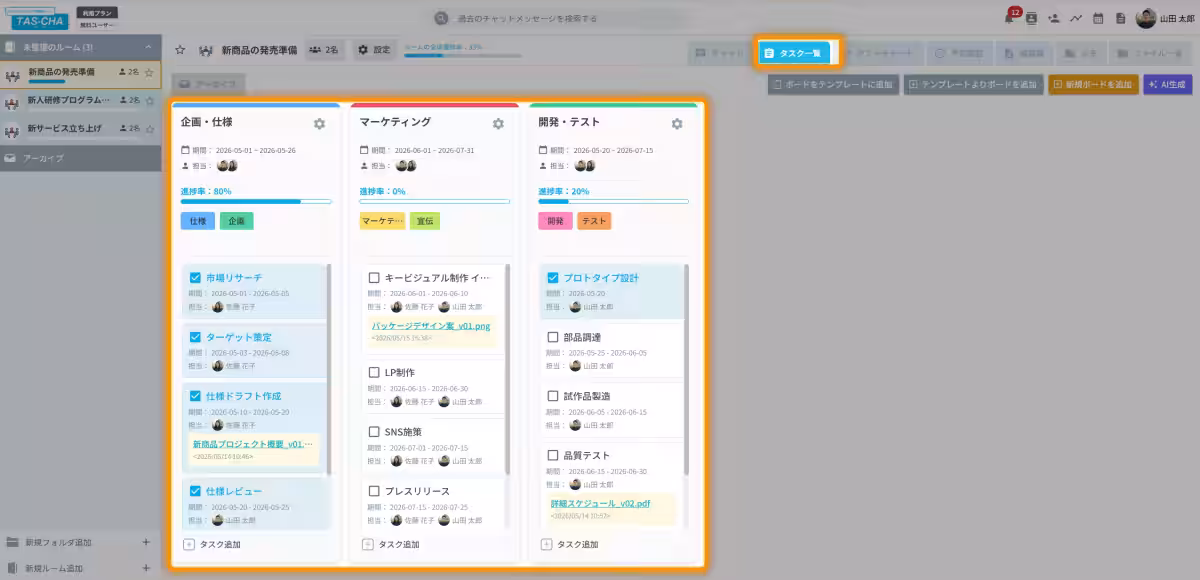This screenshot has height=580, width=1200.
Task: Click the add-user icon in top bar
Action: pos(1054,18)
